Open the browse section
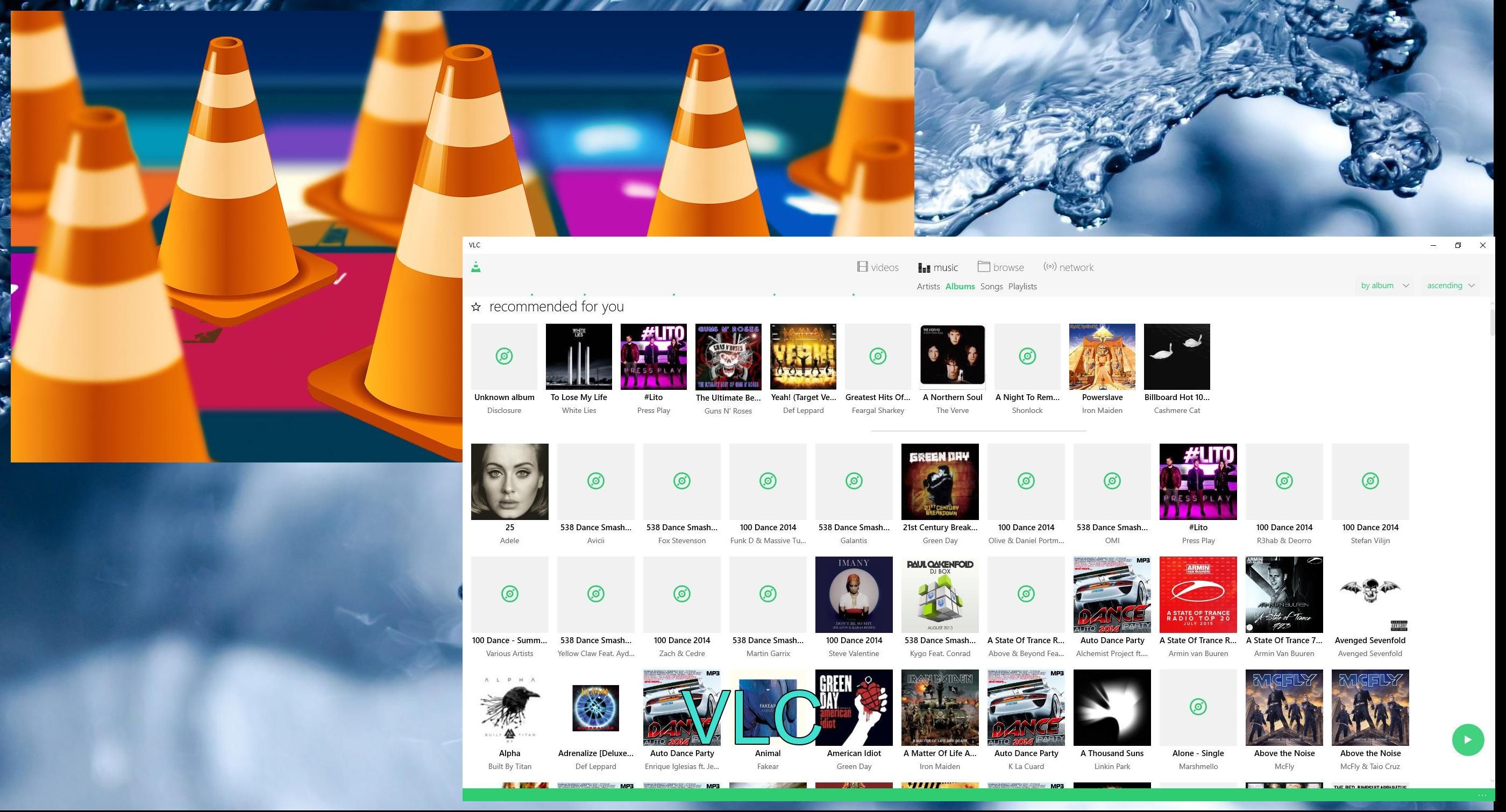This screenshot has width=1506, height=812. tap(1001, 267)
